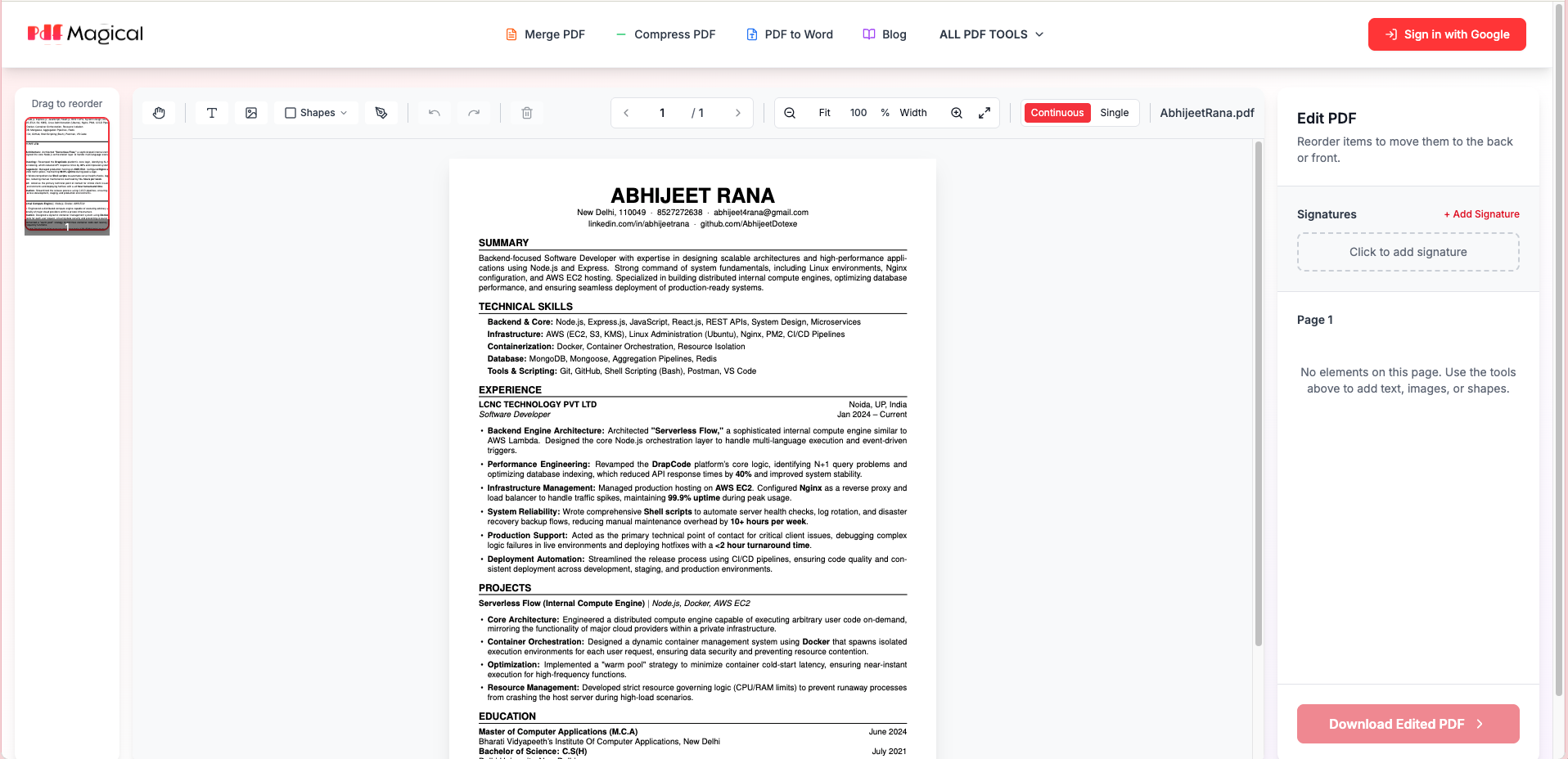This screenshot has width=1568, height=759.
Task: Zoom out using the magnifier minus icon
Action: 790,112
